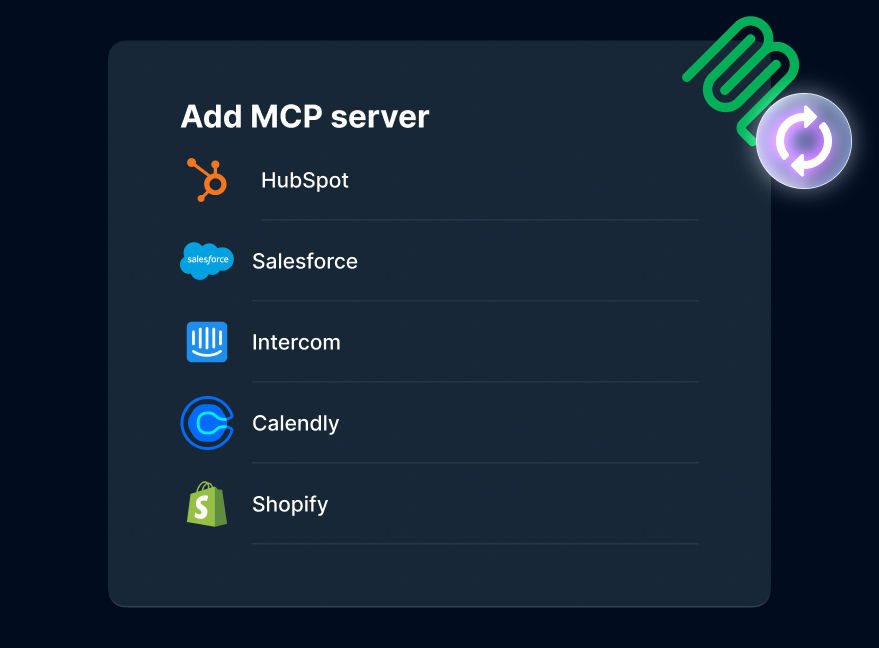Pick the Shopify server name

point(290,505)
